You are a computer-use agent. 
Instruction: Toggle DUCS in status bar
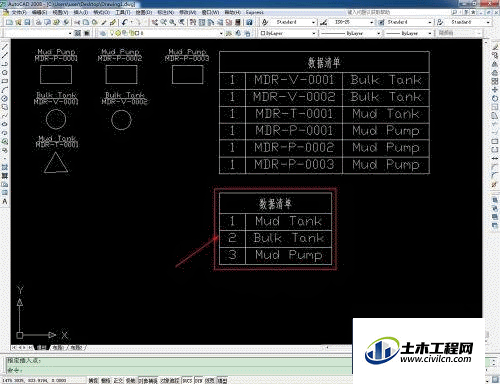click(x=187, y=380)
